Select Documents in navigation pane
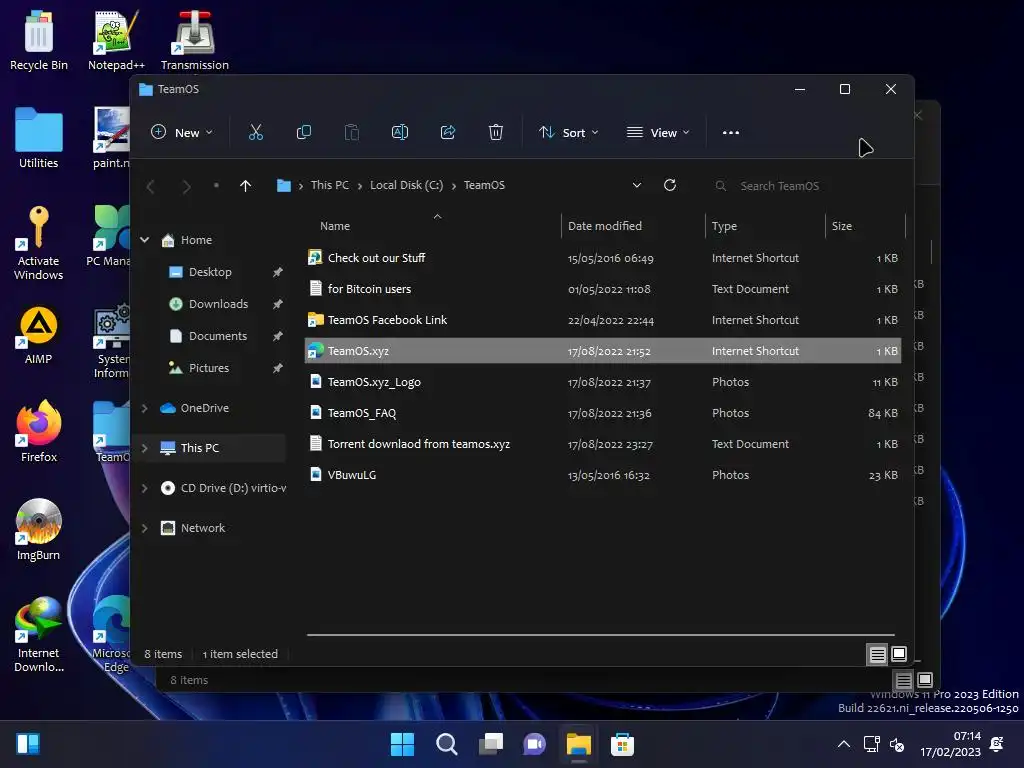 tap(217, 336)
